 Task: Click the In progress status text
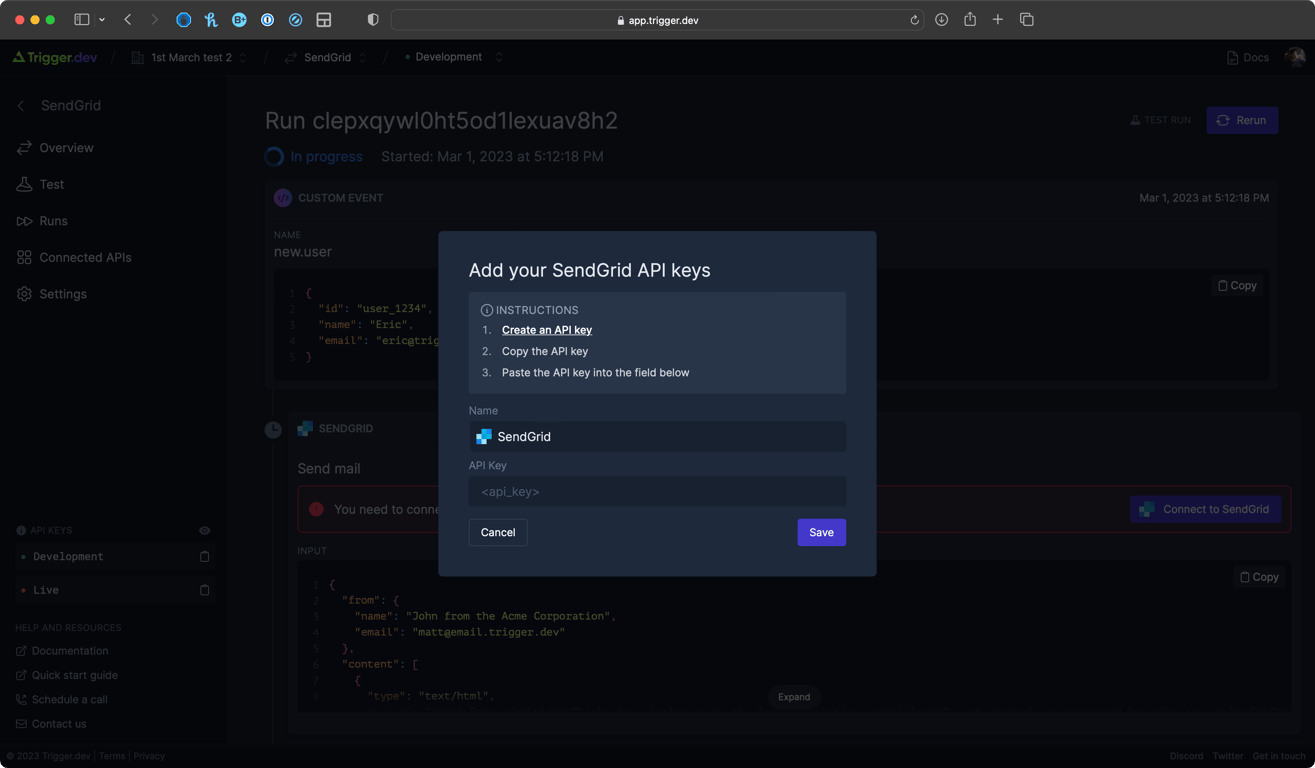[326, 157]
